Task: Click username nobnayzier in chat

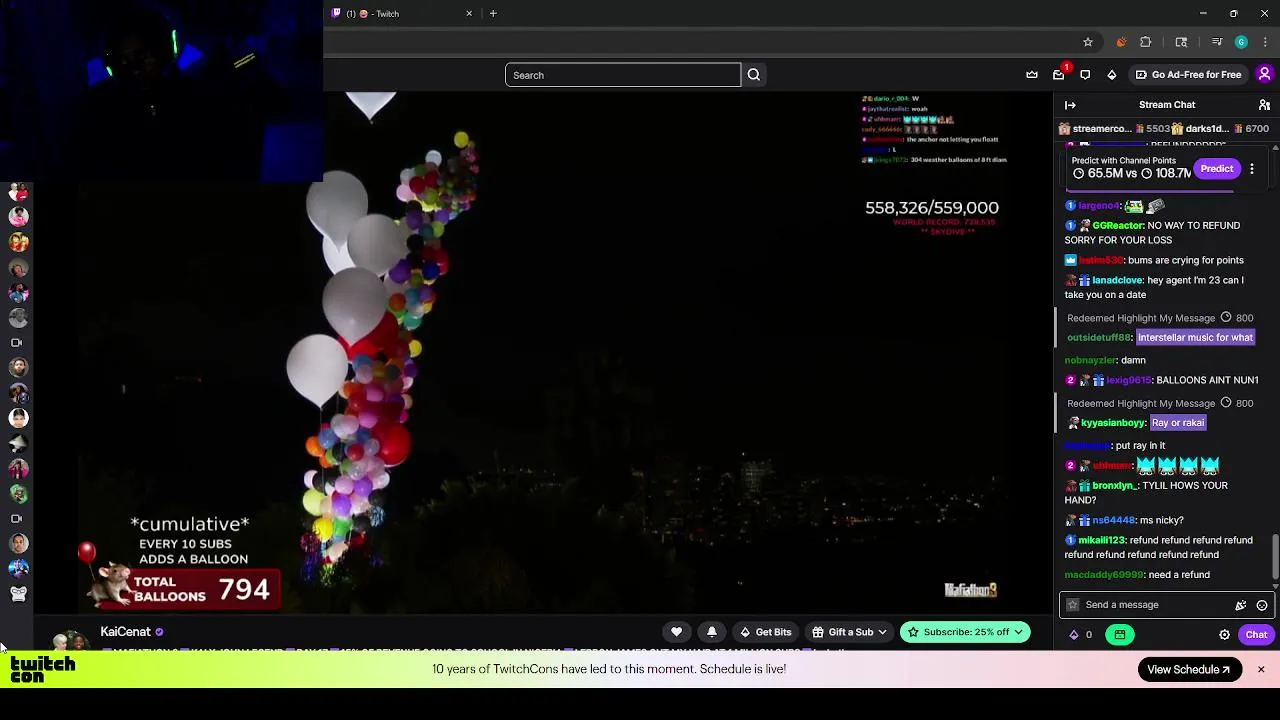Action: [1091, 360]
